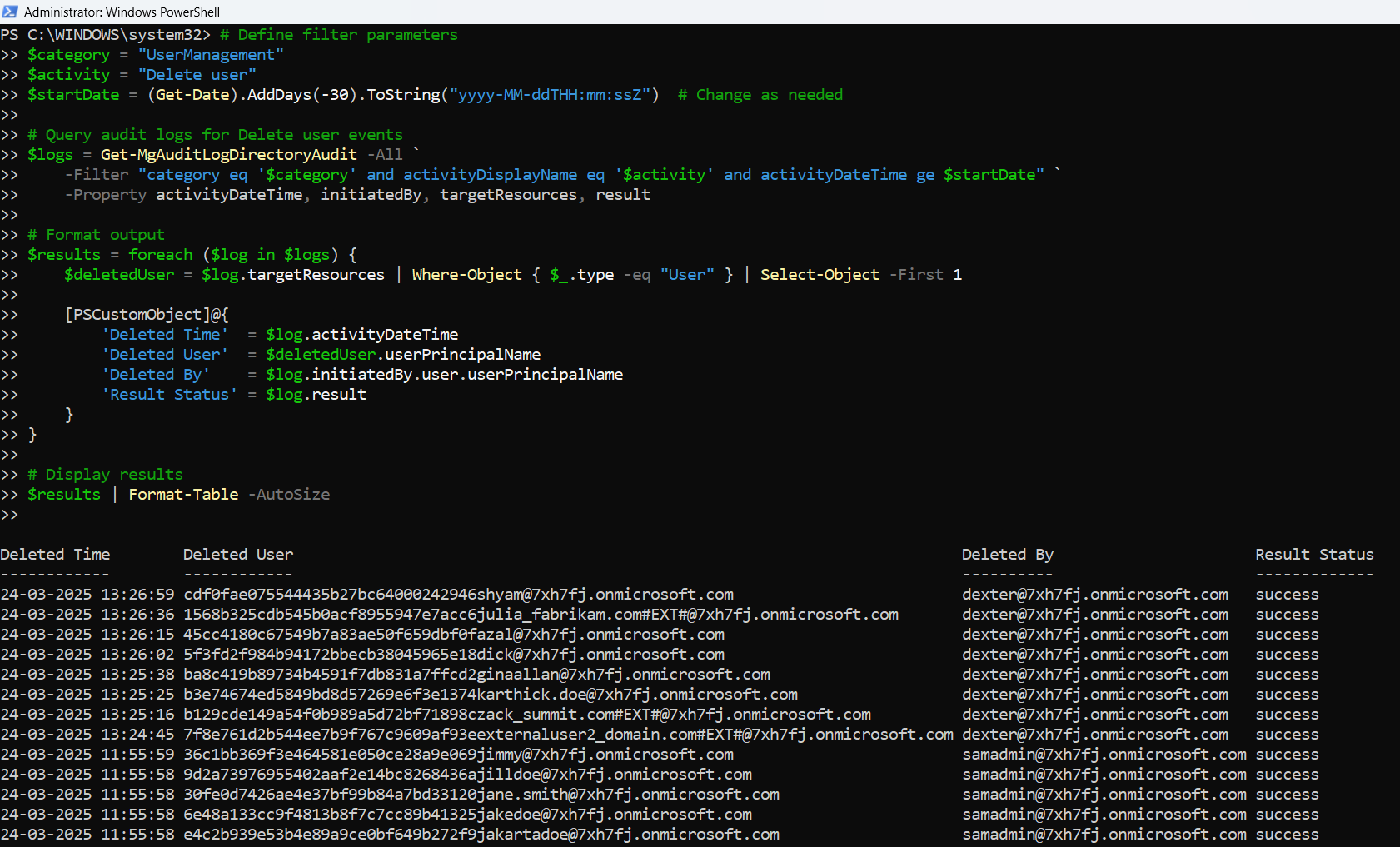Click the [PSCustomObject]@{ line

pyautogui.click(x=147, y=315)
